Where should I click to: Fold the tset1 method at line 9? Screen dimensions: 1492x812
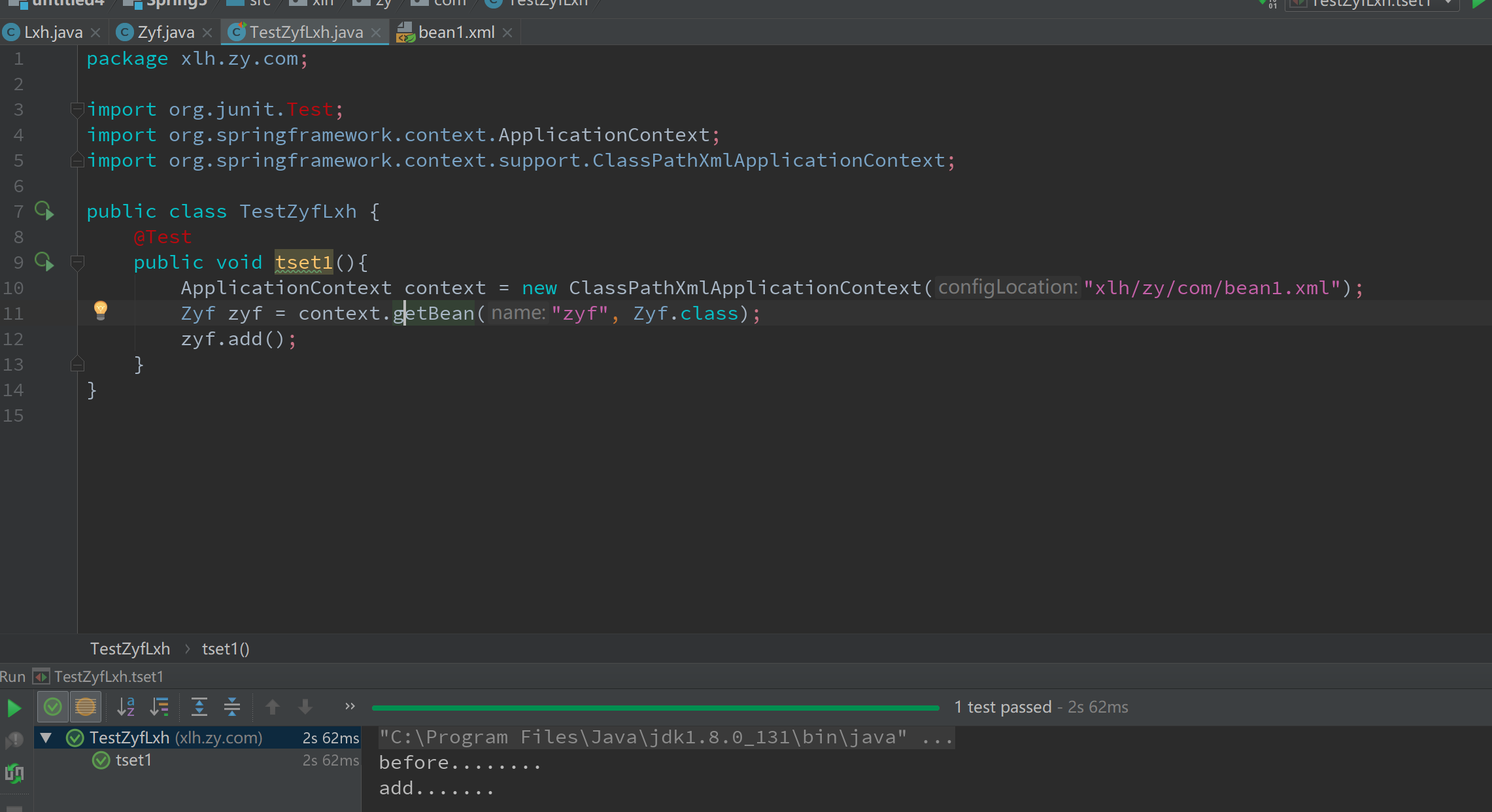[x=77, y=263]
